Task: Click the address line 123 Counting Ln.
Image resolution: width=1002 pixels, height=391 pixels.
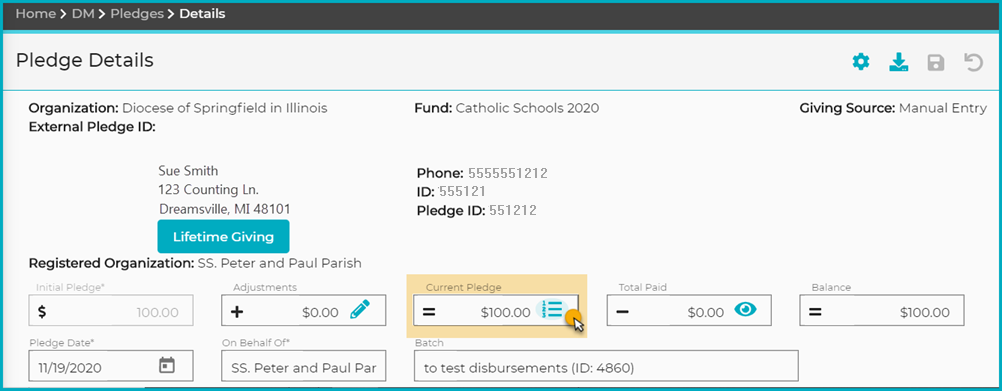Action: pyautogui.click(x=208, y=190)
